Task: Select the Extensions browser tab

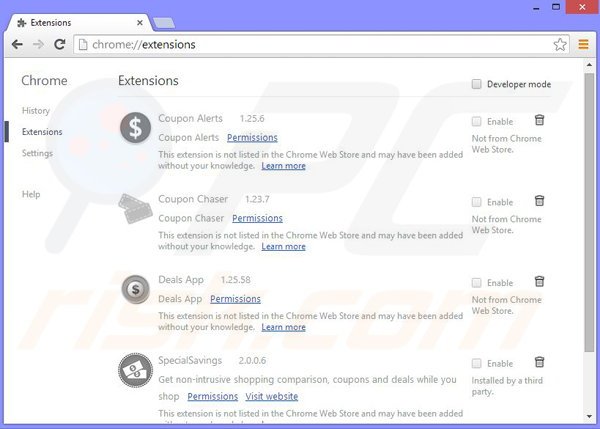Action: click(x=80, y=23)
